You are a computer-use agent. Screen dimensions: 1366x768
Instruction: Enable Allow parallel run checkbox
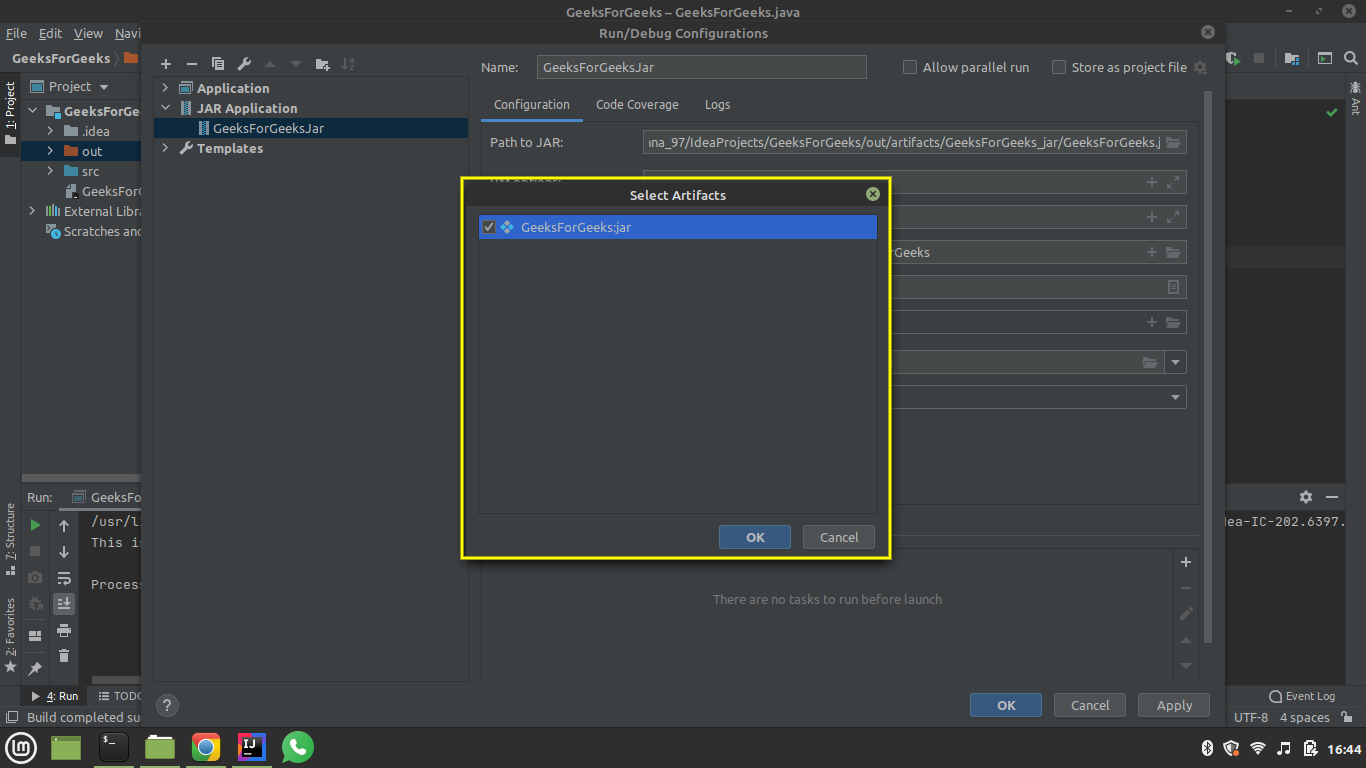[910, 67]
